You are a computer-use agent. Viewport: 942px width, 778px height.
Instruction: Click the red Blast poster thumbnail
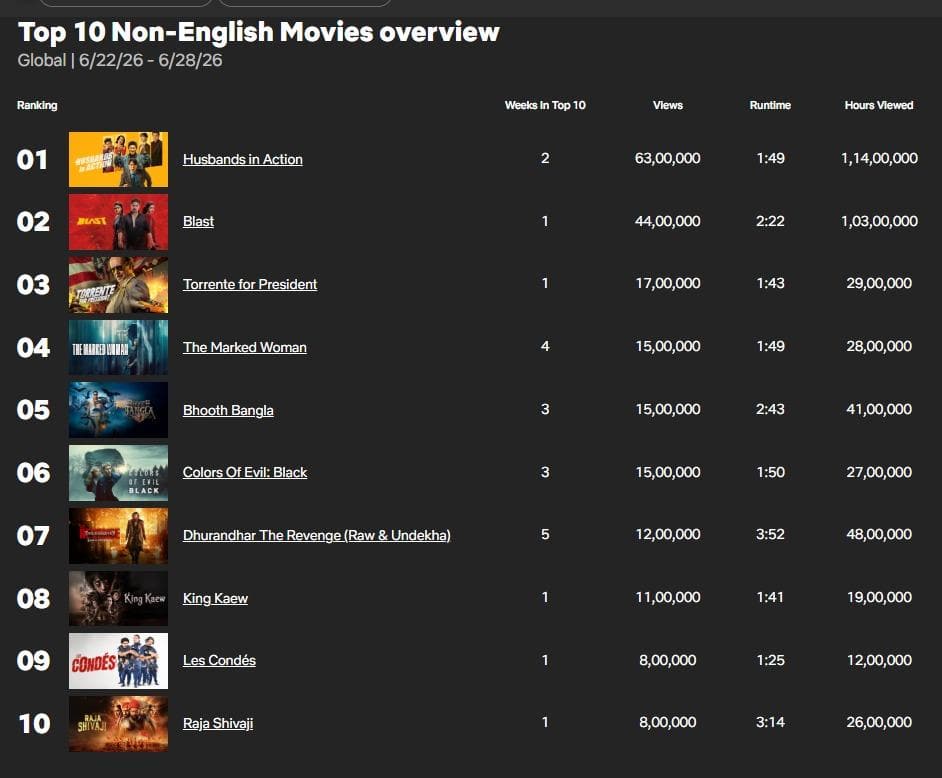tap(118, 222)
